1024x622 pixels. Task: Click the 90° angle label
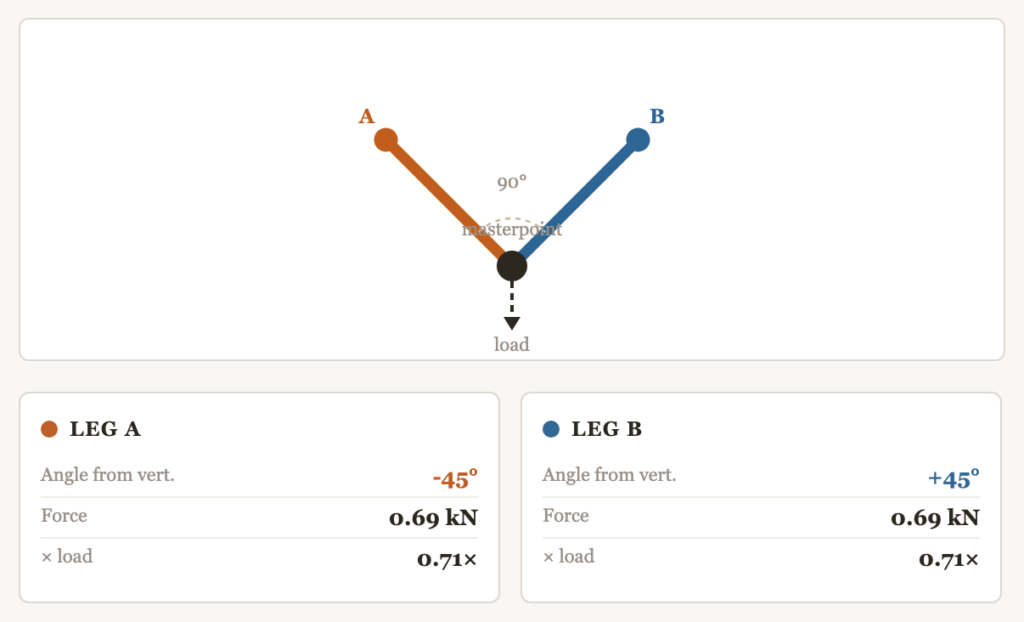tap(512, 183)
